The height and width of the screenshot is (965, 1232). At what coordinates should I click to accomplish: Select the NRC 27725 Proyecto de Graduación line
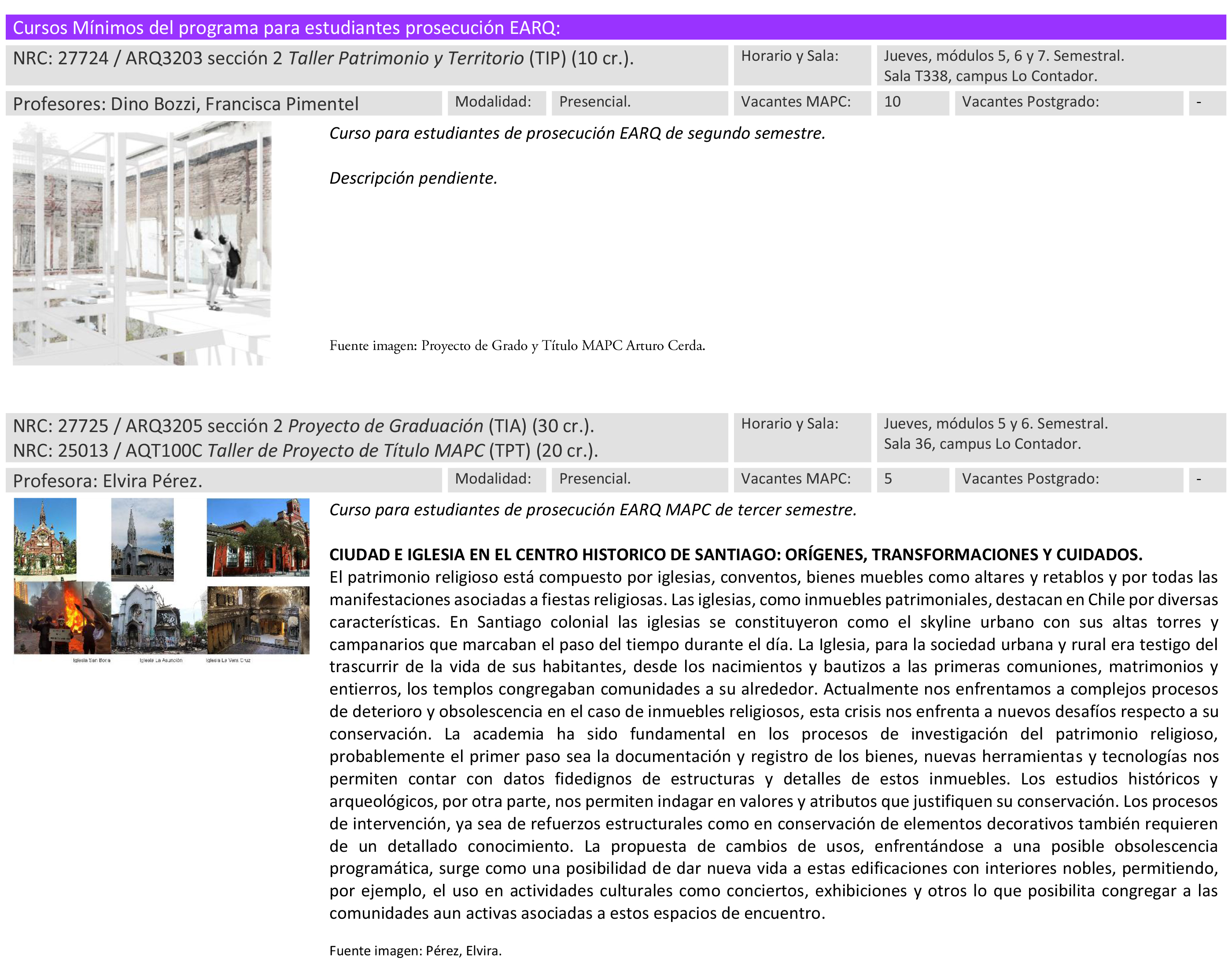pos(303,425)
